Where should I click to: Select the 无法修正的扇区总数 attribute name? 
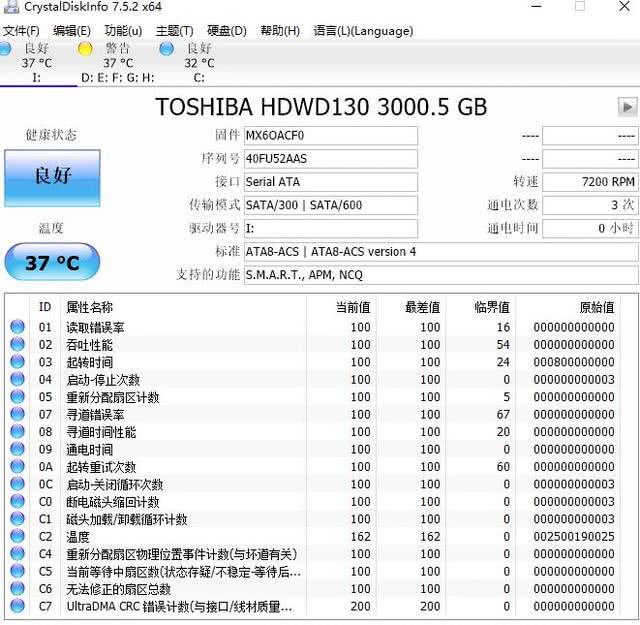click(x=118, y=589)
